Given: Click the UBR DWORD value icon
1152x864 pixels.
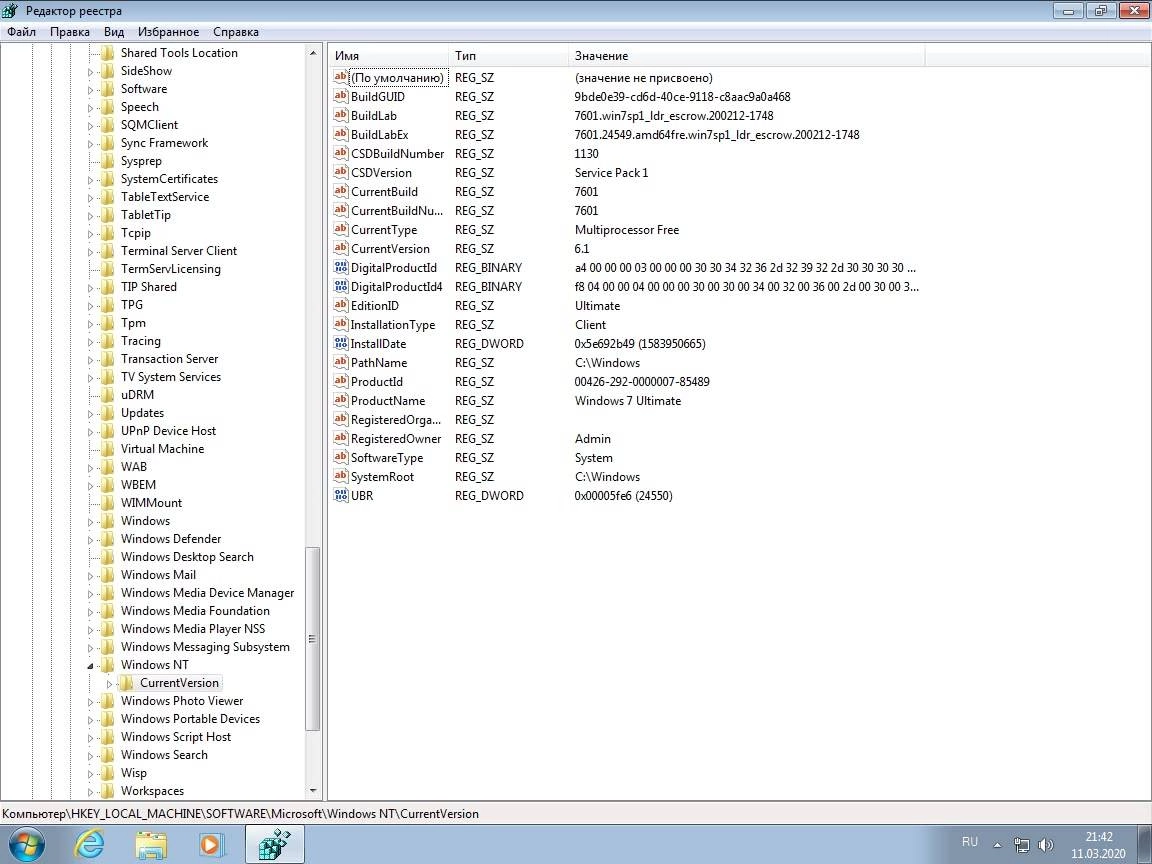Looking at the screenshot, I should (x=340, y=495).
